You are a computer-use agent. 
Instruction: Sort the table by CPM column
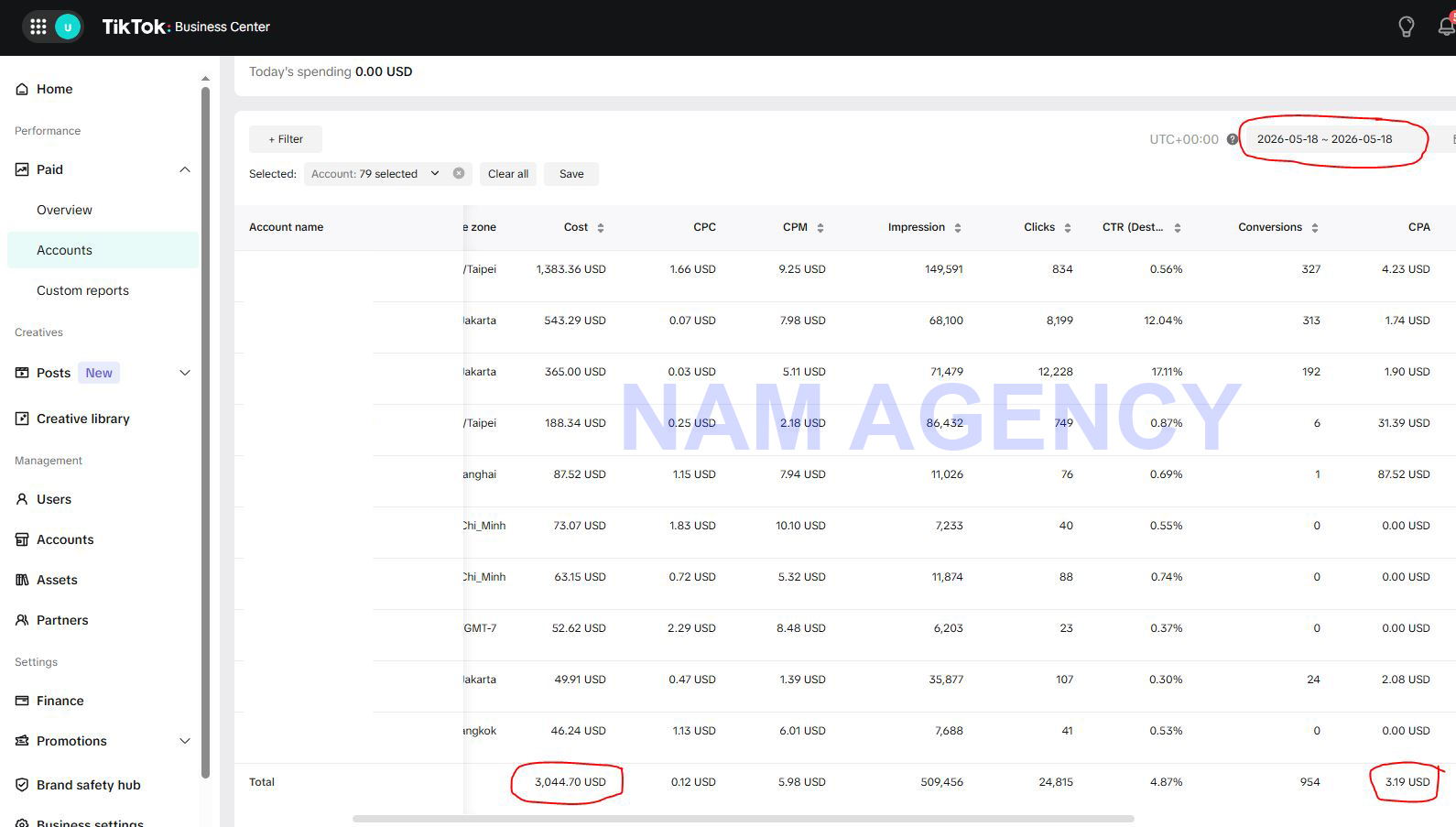[820, 228]
